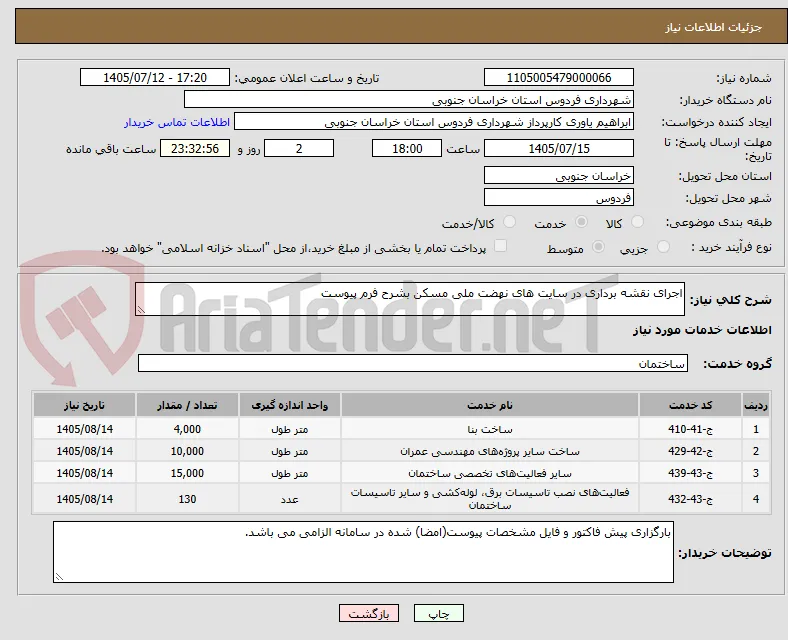Click the remaining days field showing 2
The image size is (788, 640).
pyautogui.click(x=299, y=148)
